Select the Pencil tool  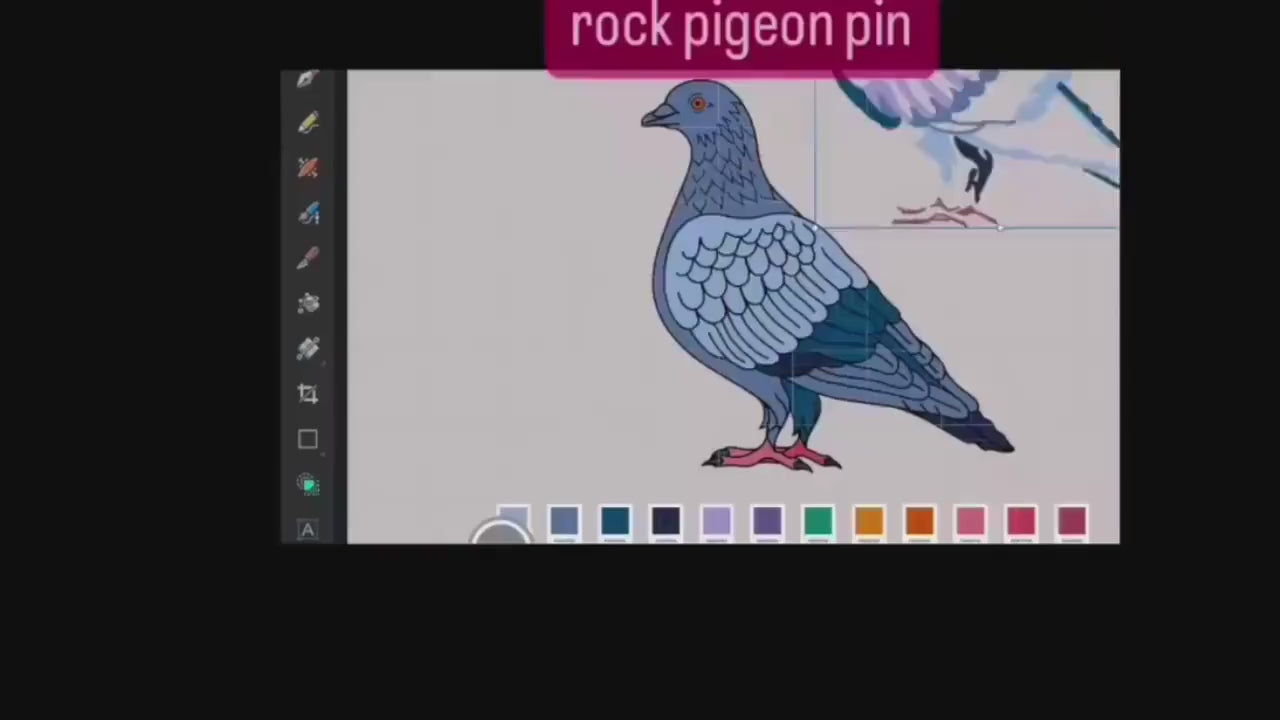(x=308, y=122)
